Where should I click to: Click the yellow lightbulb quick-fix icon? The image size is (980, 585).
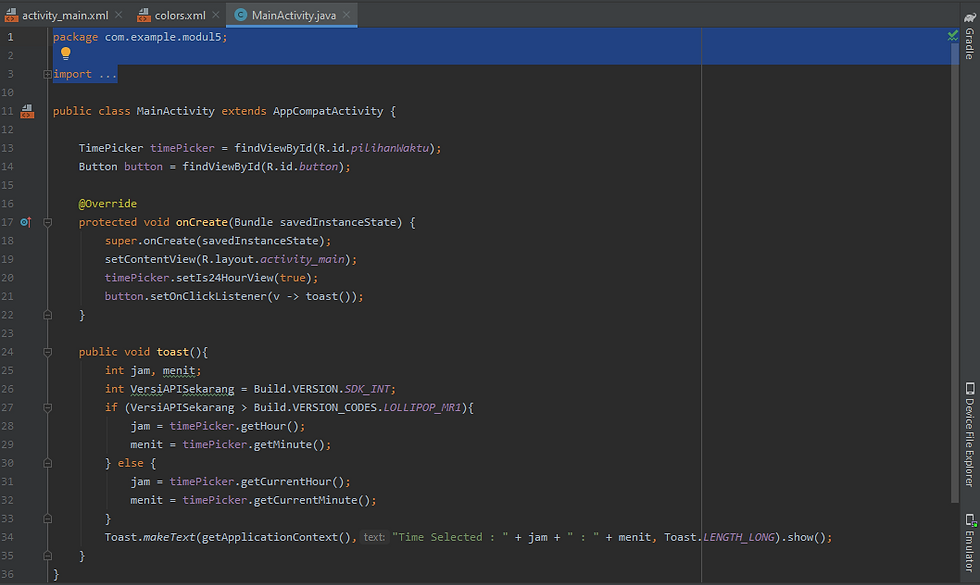click(x=66, y=54)
